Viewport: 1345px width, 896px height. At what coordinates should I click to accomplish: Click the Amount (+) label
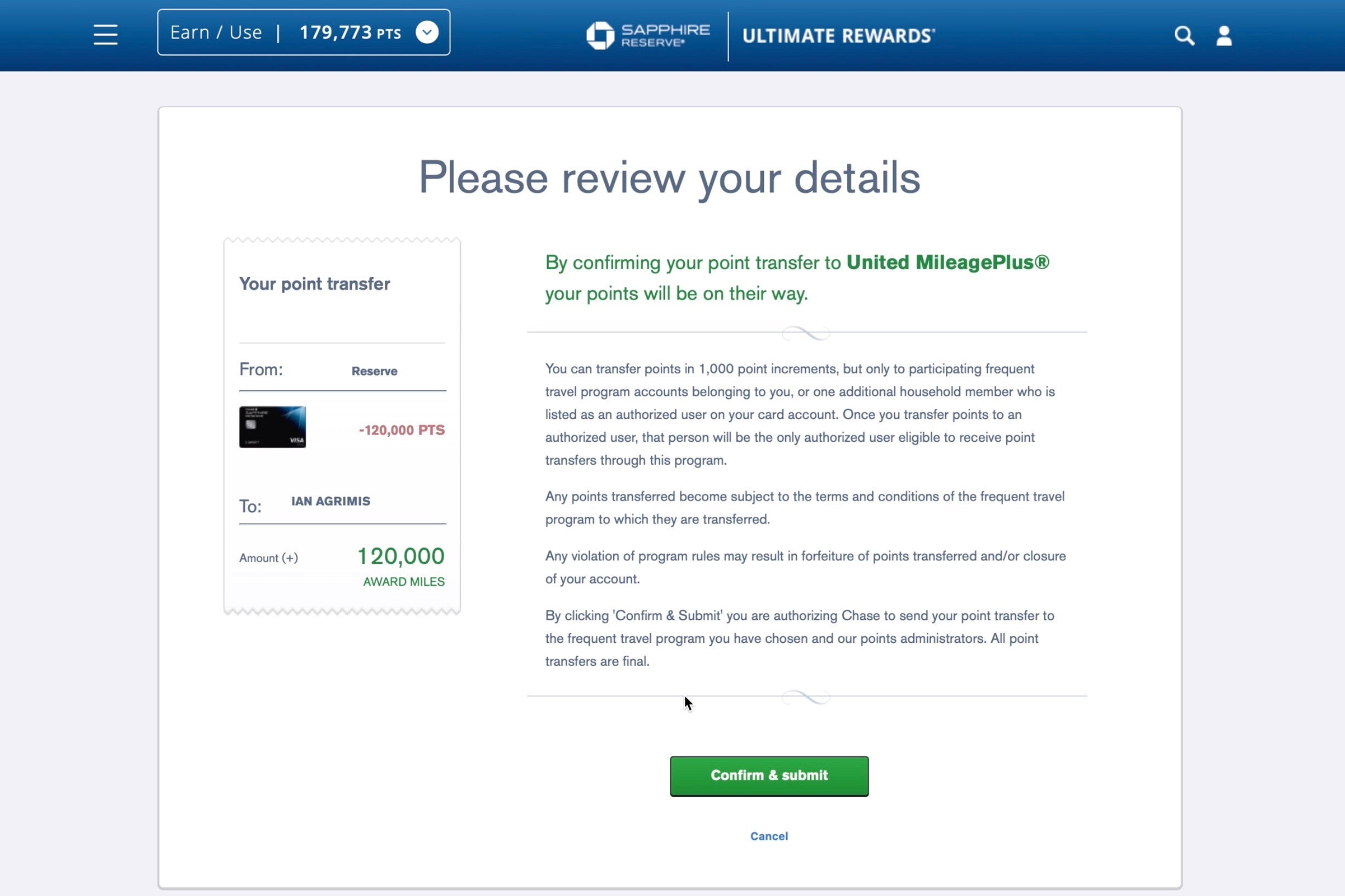pyautogui.click(x=269, y=558)
